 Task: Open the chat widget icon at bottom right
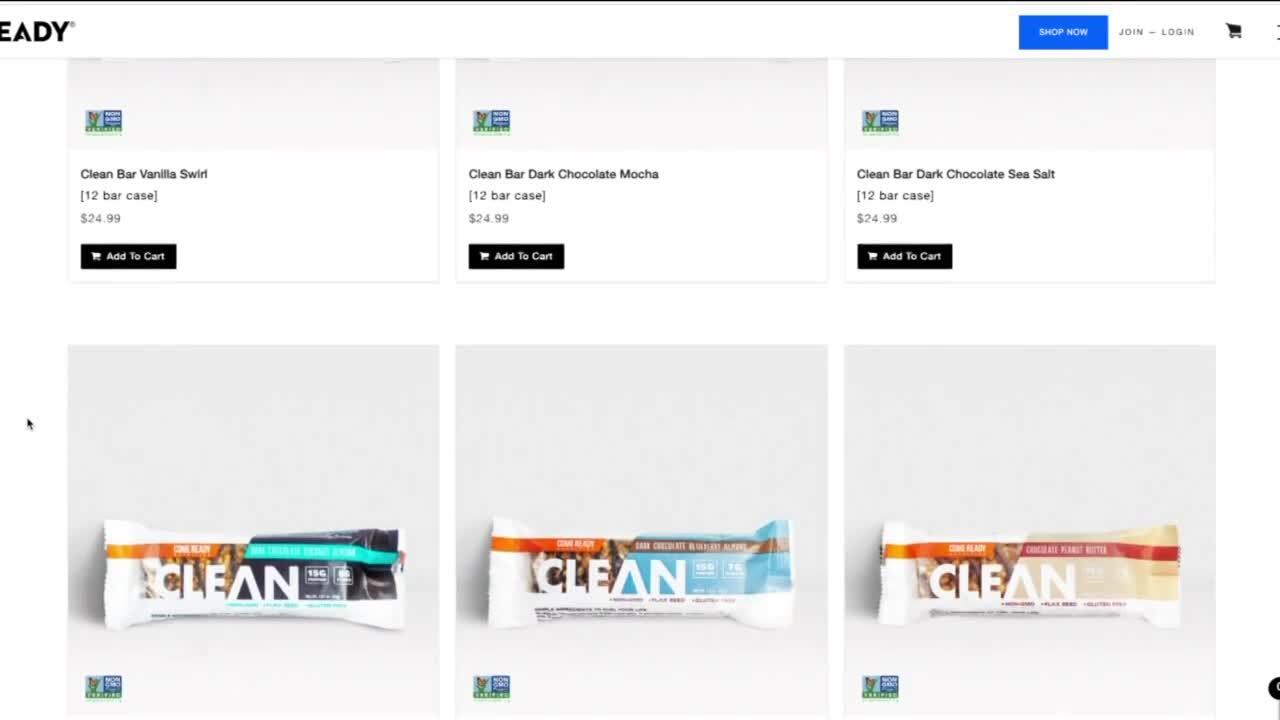(1274, 688)
